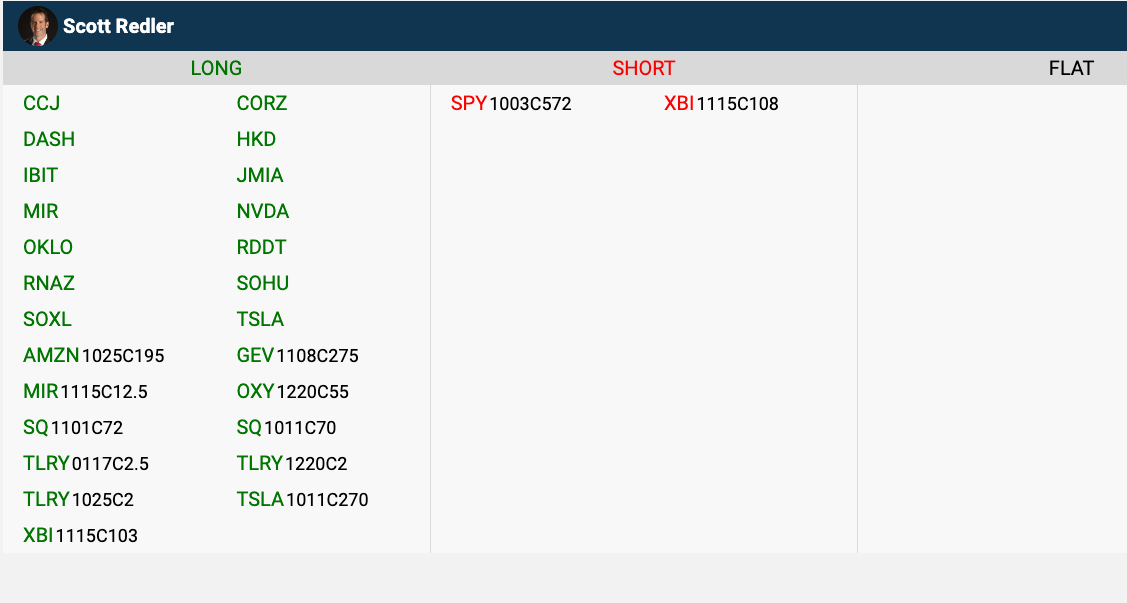Select the SHORT column header
The width and height of the screenshot is (1127, 603).
click(643, 68)
